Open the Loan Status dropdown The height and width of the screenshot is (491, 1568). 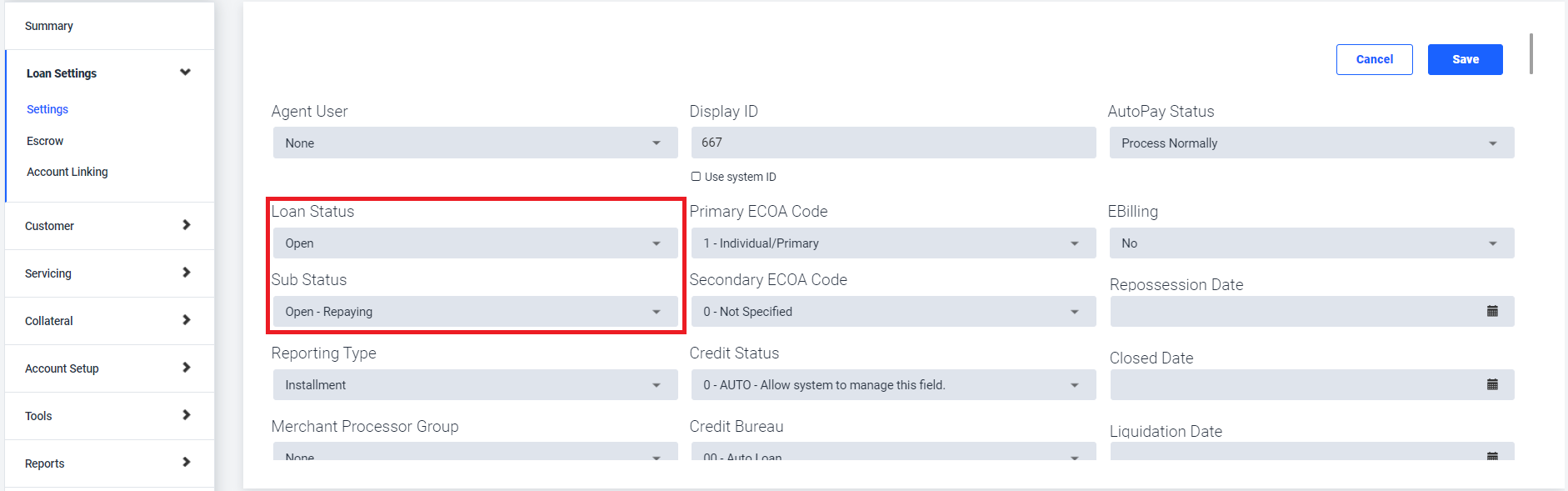point(475,243)
